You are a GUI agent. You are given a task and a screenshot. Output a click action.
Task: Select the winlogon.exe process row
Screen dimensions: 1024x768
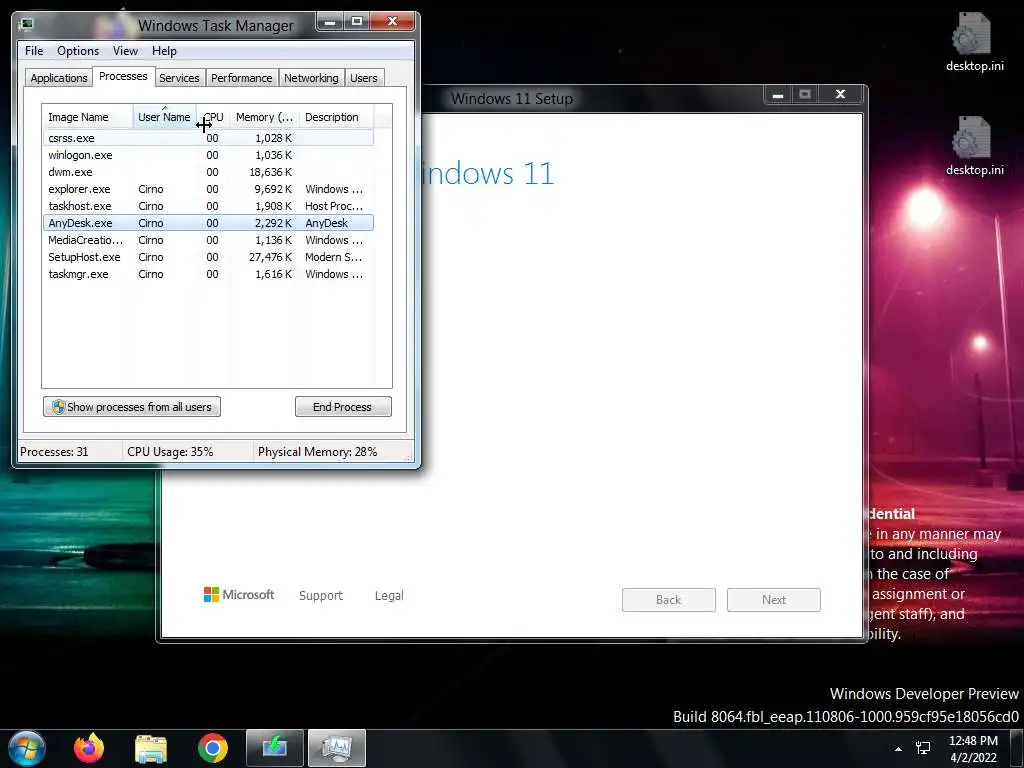click(208, 155)
